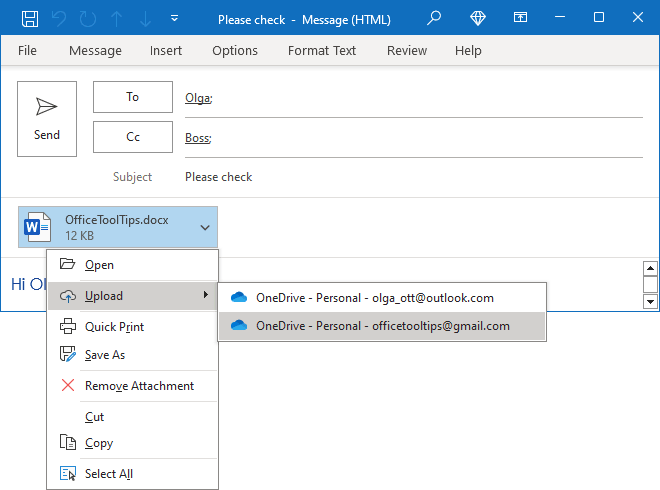Click the To recipients button
Image resolution: width=660 pixels, height=490 pixels.
[132, 97]
